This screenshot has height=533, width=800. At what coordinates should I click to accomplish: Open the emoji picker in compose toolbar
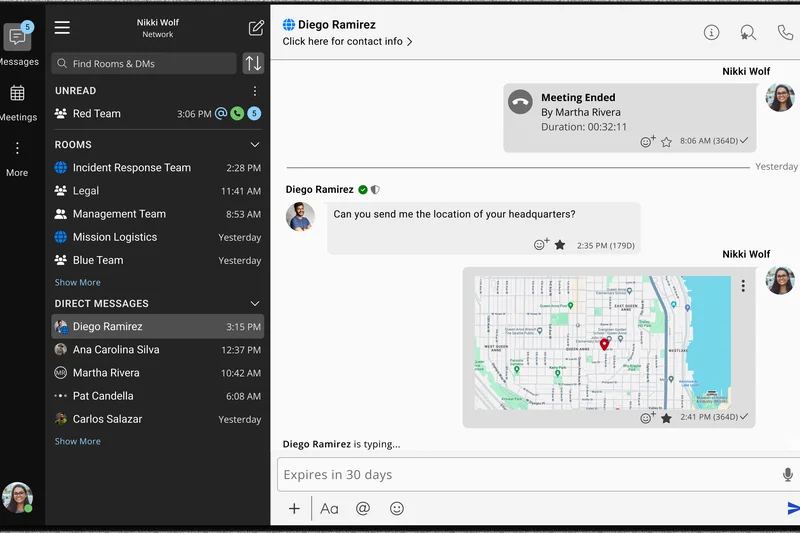click(x=397, y=508)
